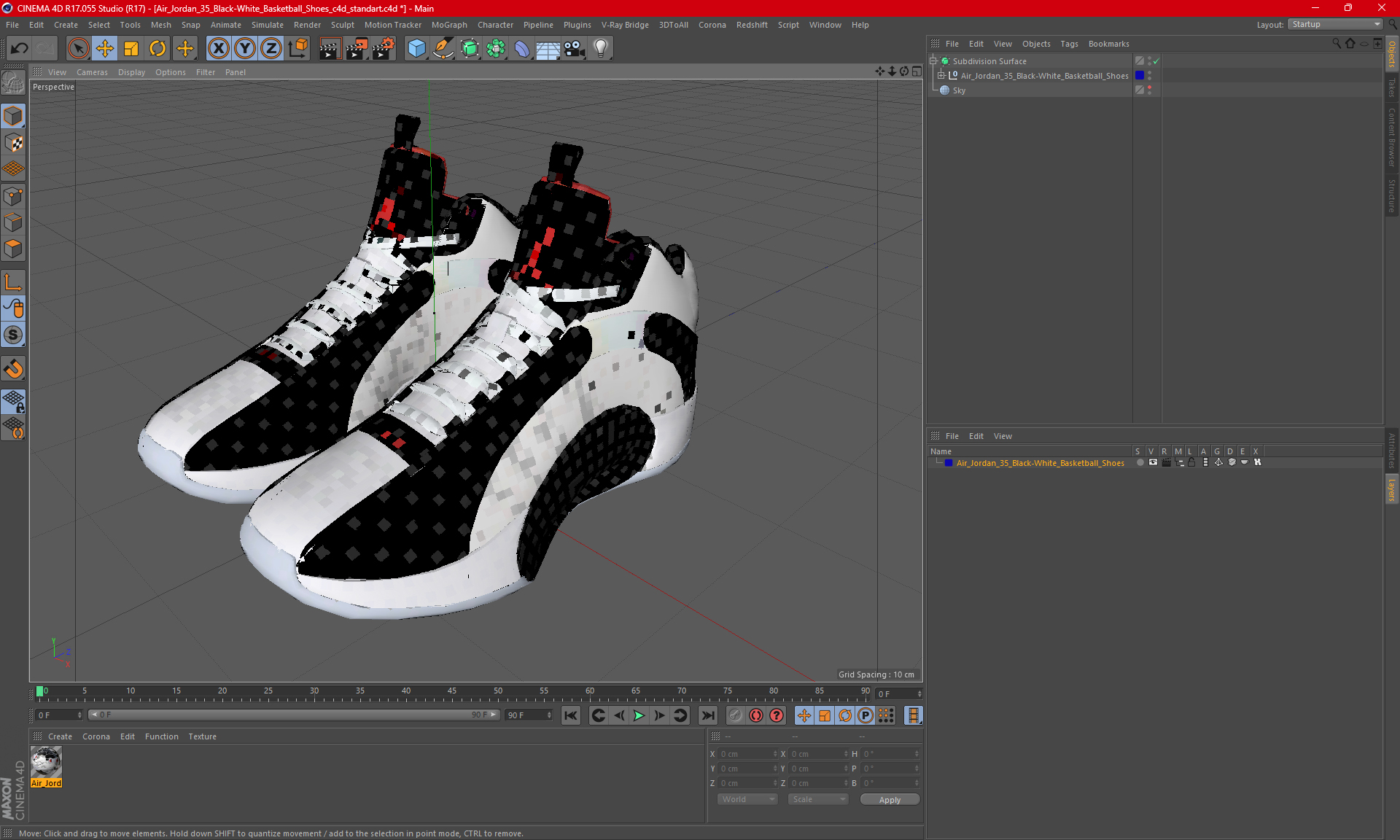Click the Floor environment icon
Image resolution: width=1400 pixels, height=840 pixels.
point(548,49)
